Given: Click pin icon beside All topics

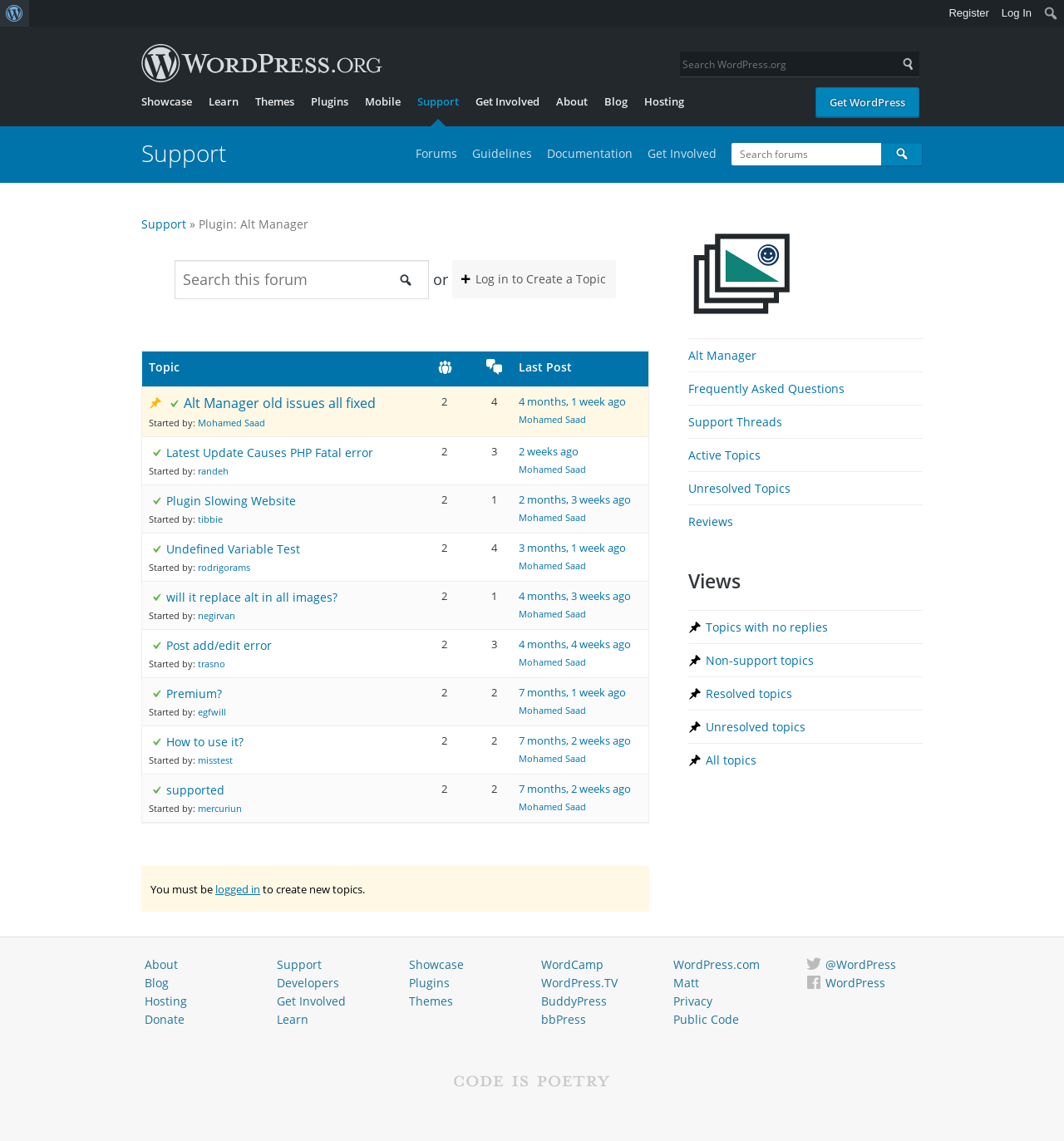Looking at the screenshot, I should click(695, 760).
